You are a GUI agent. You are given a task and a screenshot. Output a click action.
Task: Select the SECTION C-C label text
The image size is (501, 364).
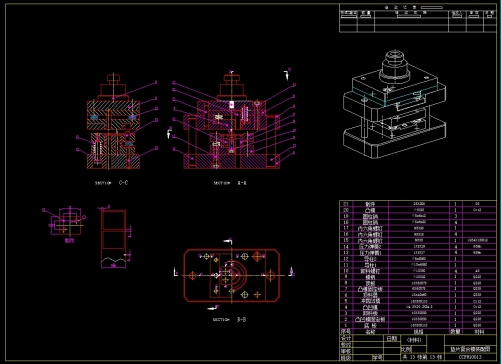coord(111,183)
